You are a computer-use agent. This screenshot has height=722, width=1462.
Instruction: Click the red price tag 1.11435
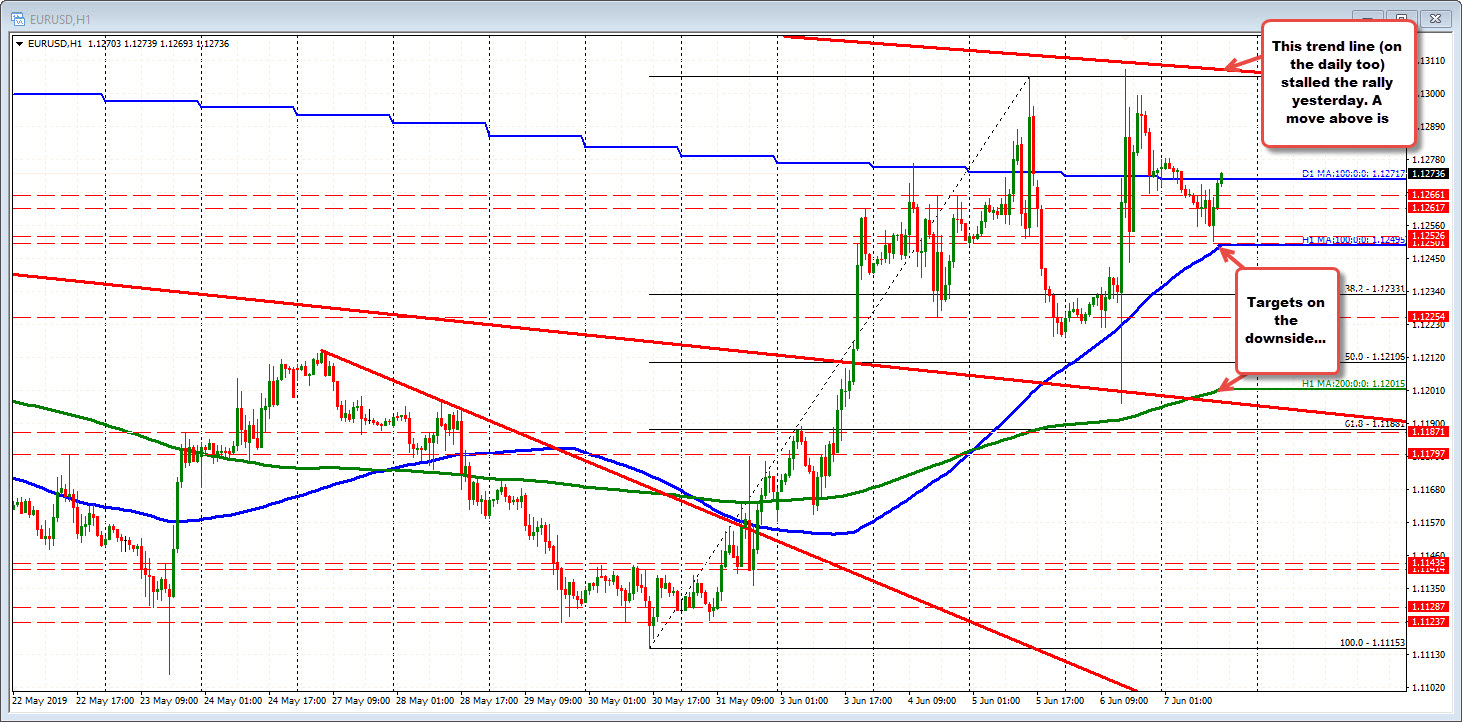click(1428, 563)
